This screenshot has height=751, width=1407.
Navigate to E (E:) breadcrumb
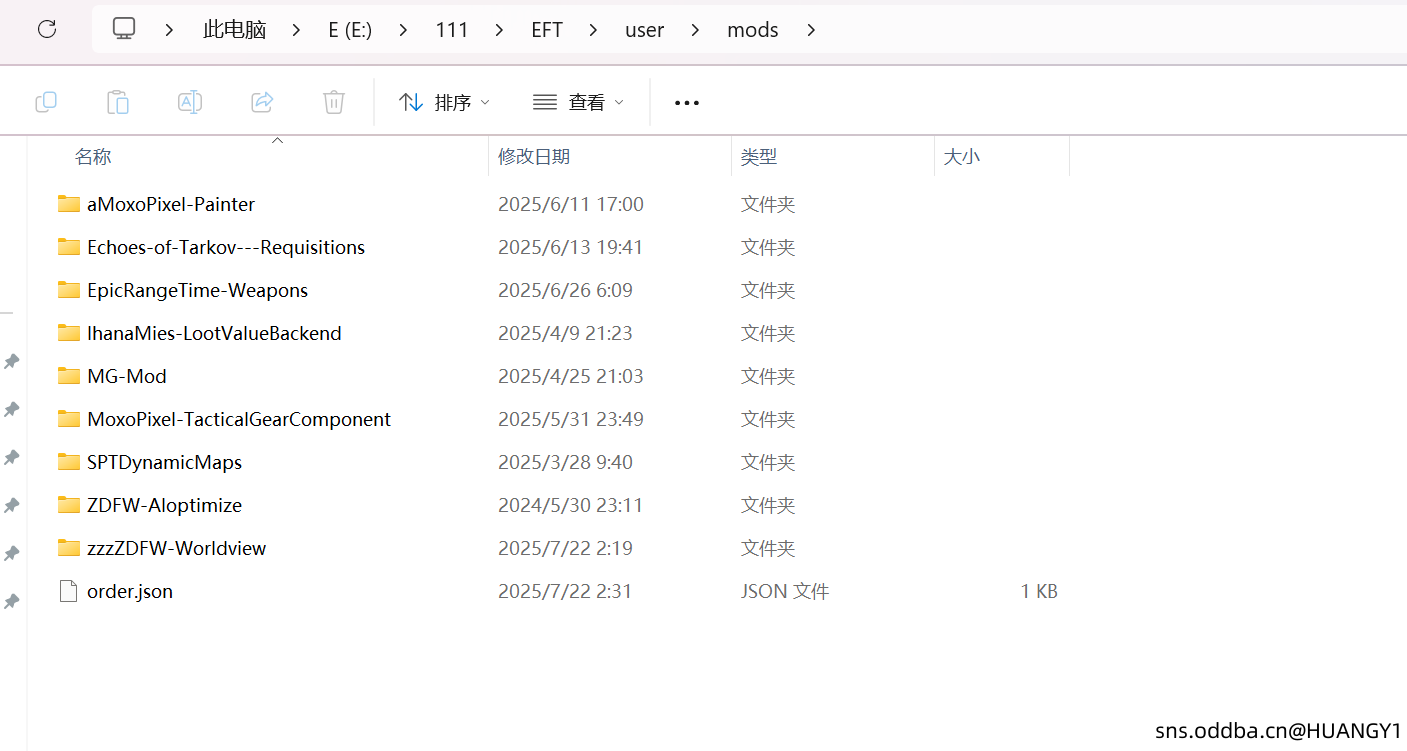point(350,30)
